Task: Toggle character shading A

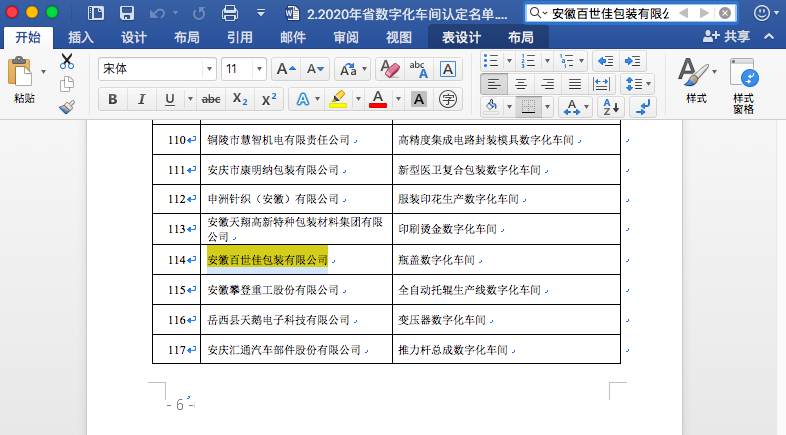Action: pos(419,99)
